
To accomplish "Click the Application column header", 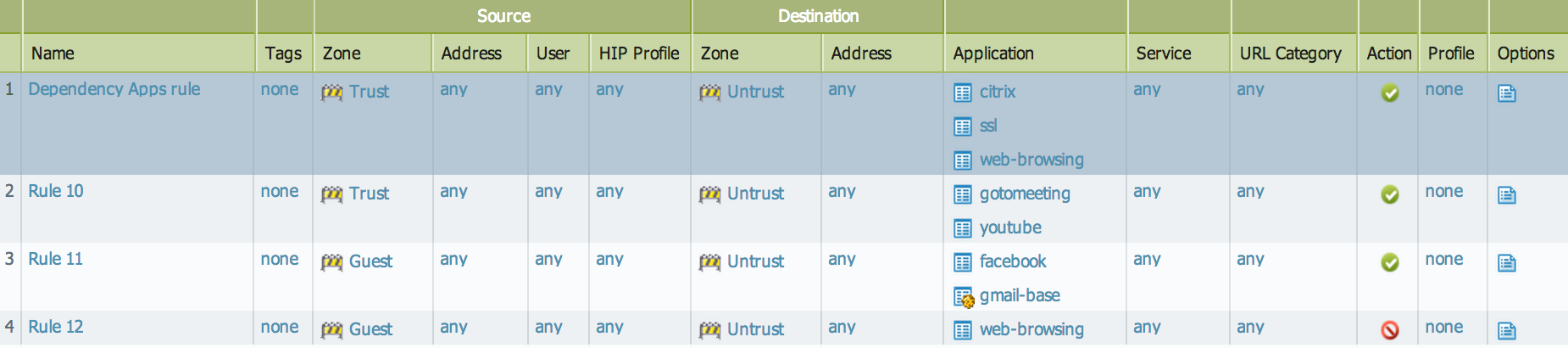I will (993, 53).
